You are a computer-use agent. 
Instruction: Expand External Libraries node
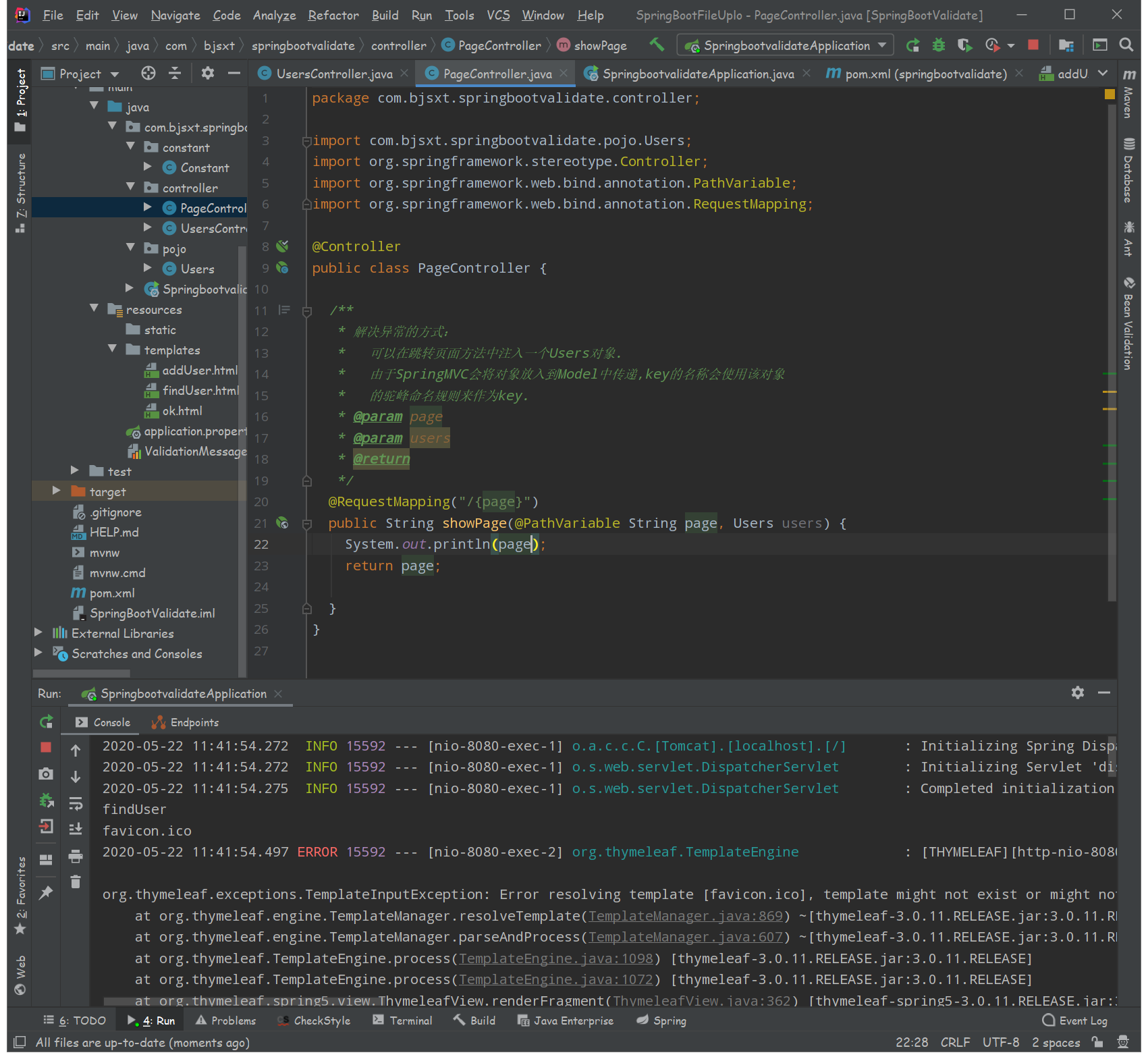click(x=38, y=632)
